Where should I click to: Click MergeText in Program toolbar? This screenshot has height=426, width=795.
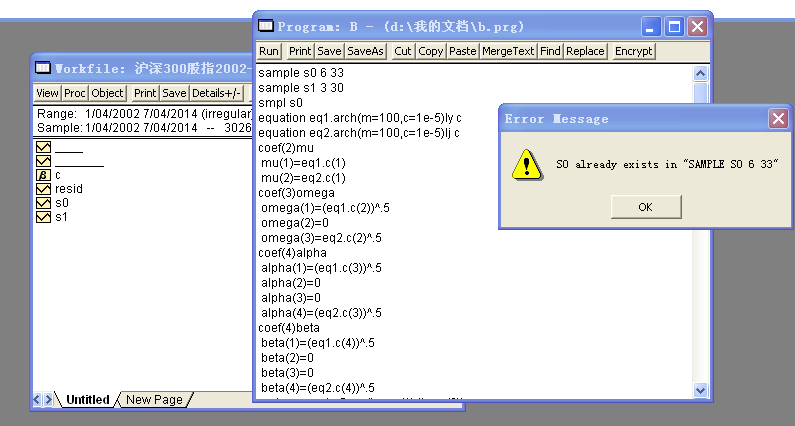tap(508, 51)
